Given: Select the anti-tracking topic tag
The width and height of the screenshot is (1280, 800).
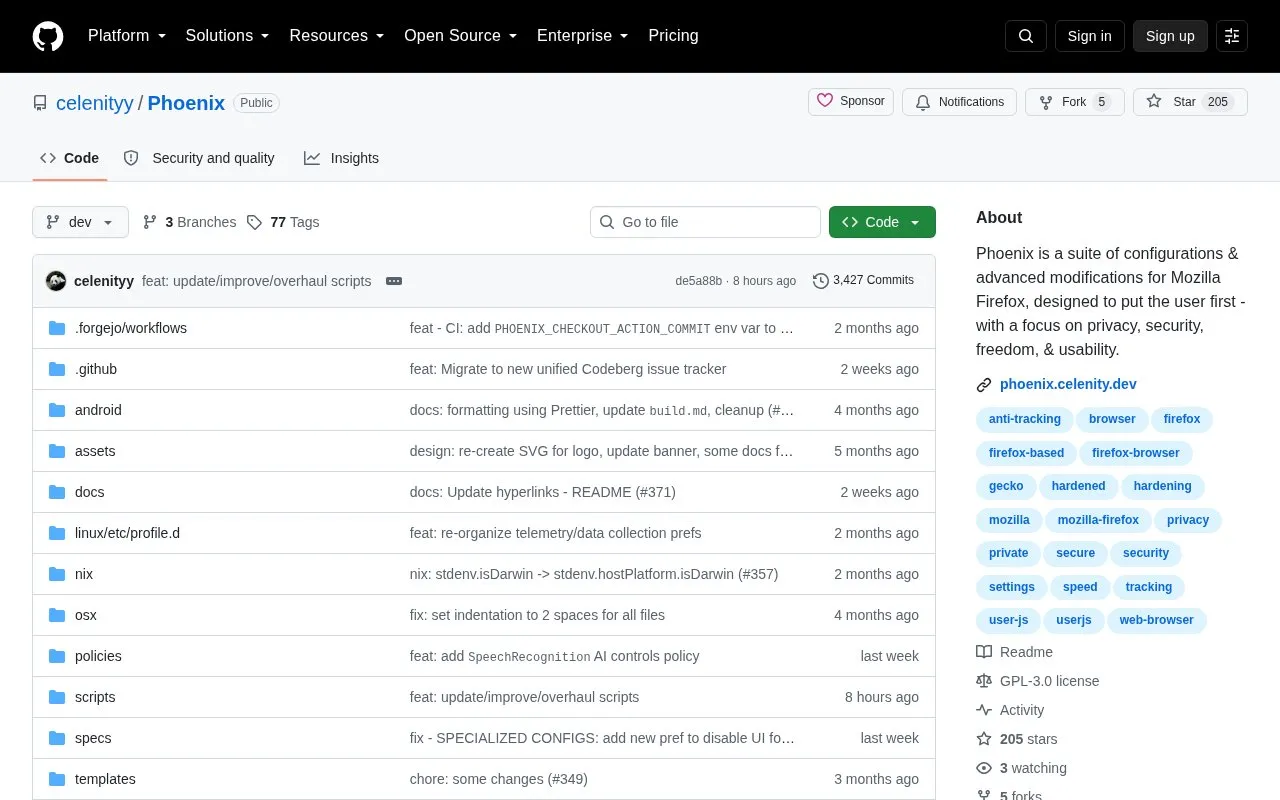Looking at the screenshot, I should [x=1025, y=419].
